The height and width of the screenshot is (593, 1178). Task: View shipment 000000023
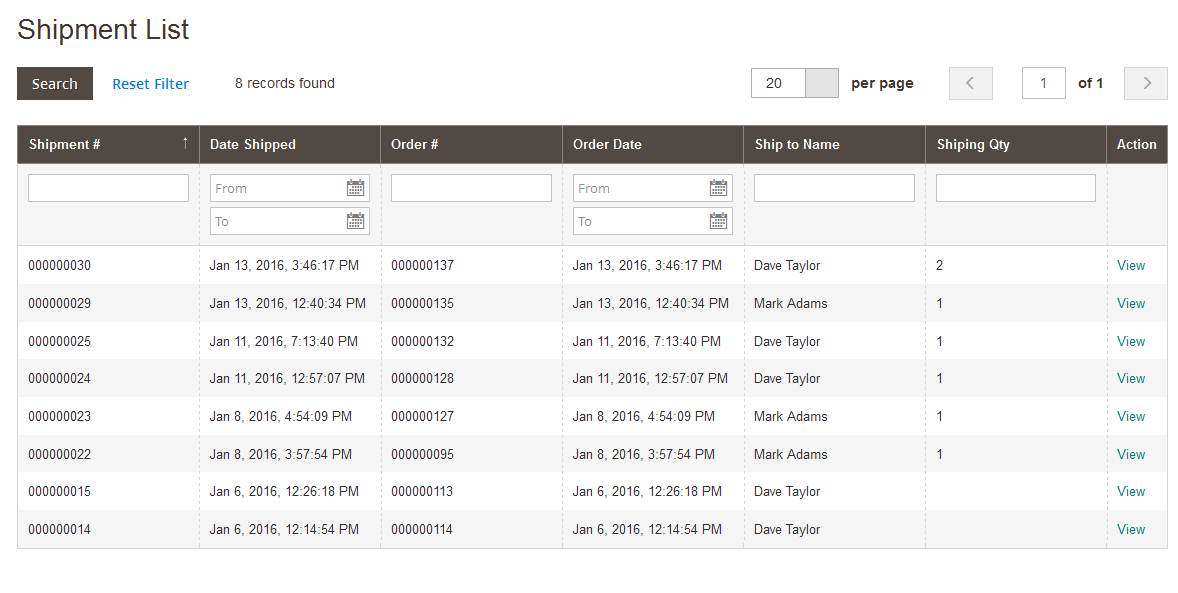pyautogui.click(x=1131, y=417)
